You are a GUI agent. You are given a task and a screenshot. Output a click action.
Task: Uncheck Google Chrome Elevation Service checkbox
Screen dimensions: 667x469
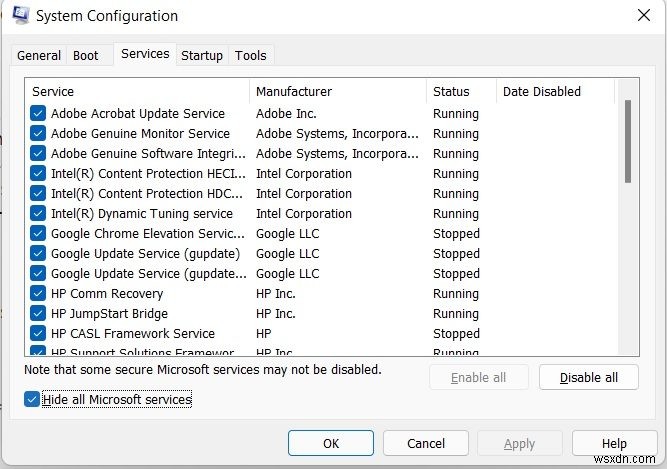point(38,233)
